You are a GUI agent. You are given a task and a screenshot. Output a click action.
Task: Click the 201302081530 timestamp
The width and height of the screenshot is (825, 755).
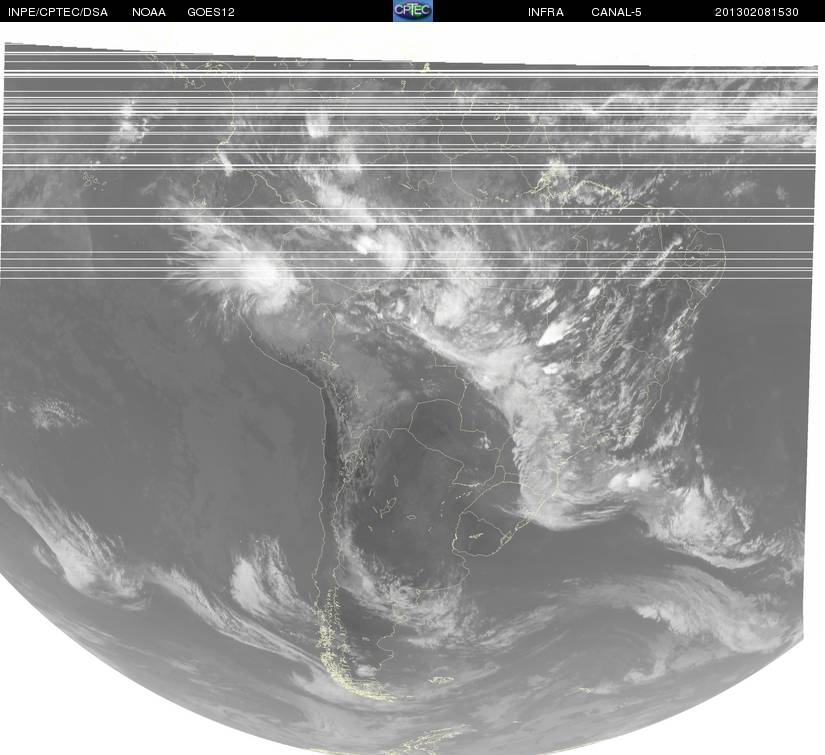coord(757,12)
